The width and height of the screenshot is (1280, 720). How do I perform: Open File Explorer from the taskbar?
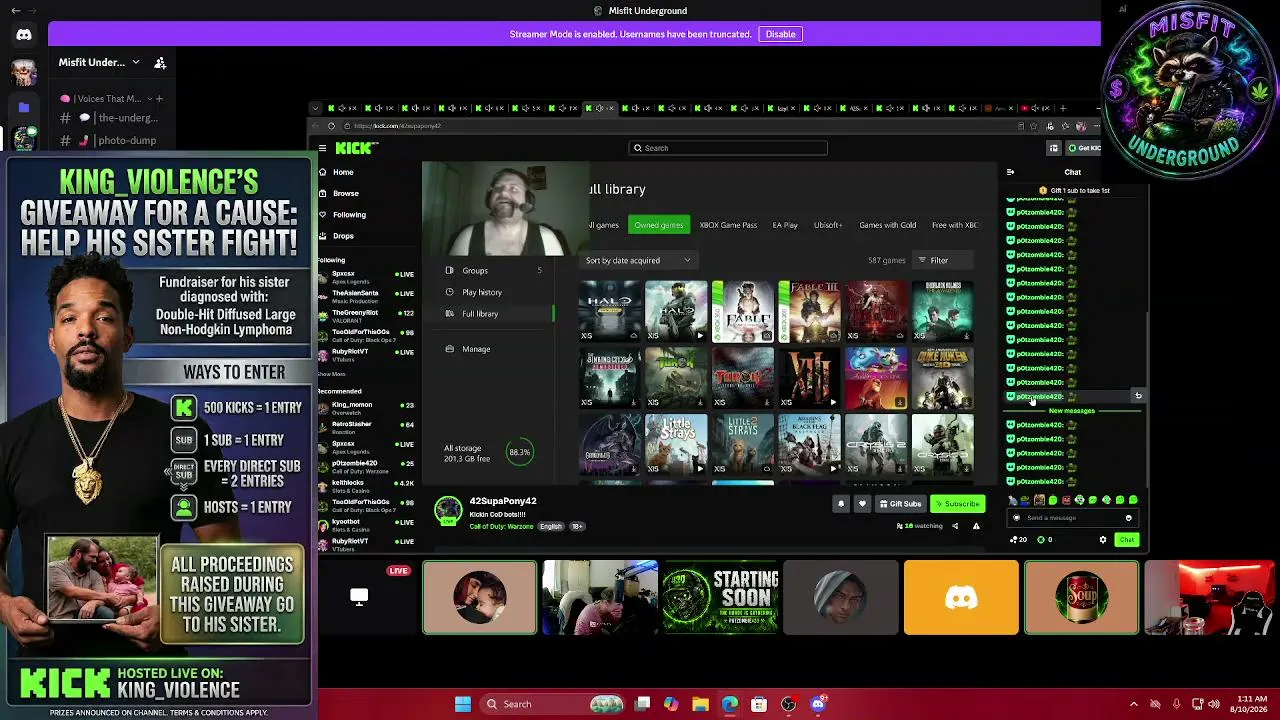[700, 704]
